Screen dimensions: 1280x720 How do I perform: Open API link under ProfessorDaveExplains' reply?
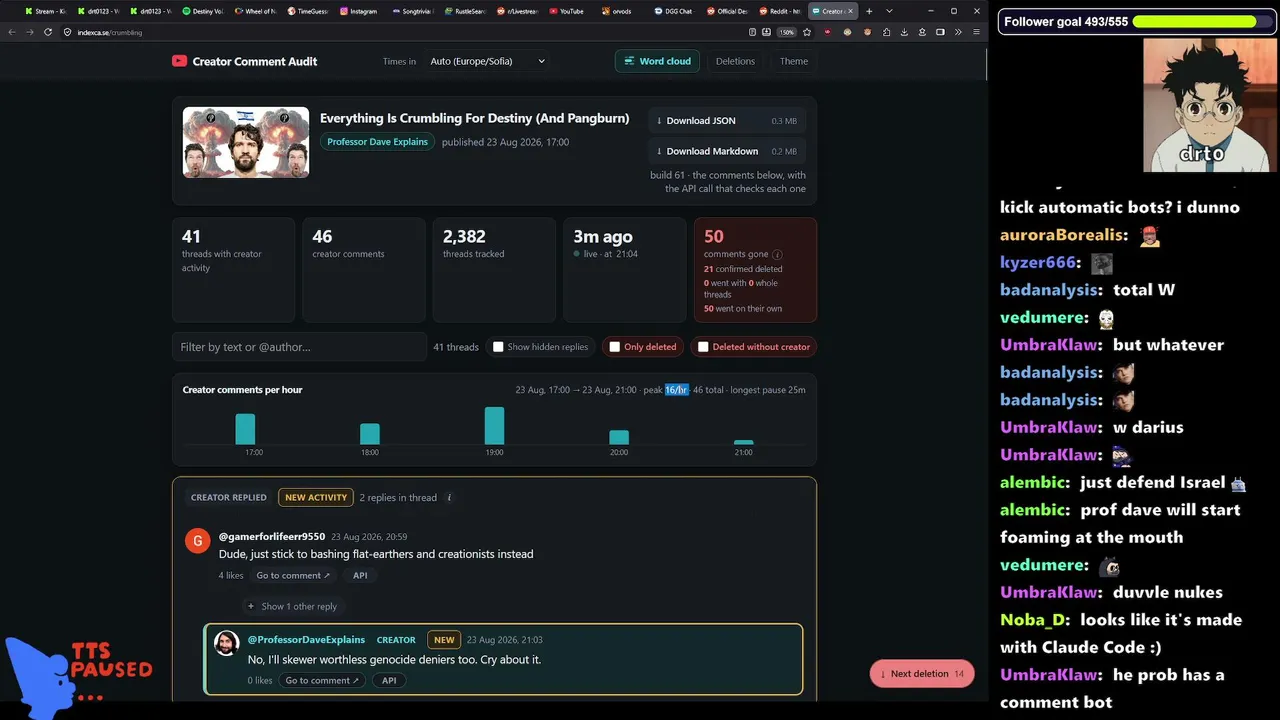click(x=389, y=681)
